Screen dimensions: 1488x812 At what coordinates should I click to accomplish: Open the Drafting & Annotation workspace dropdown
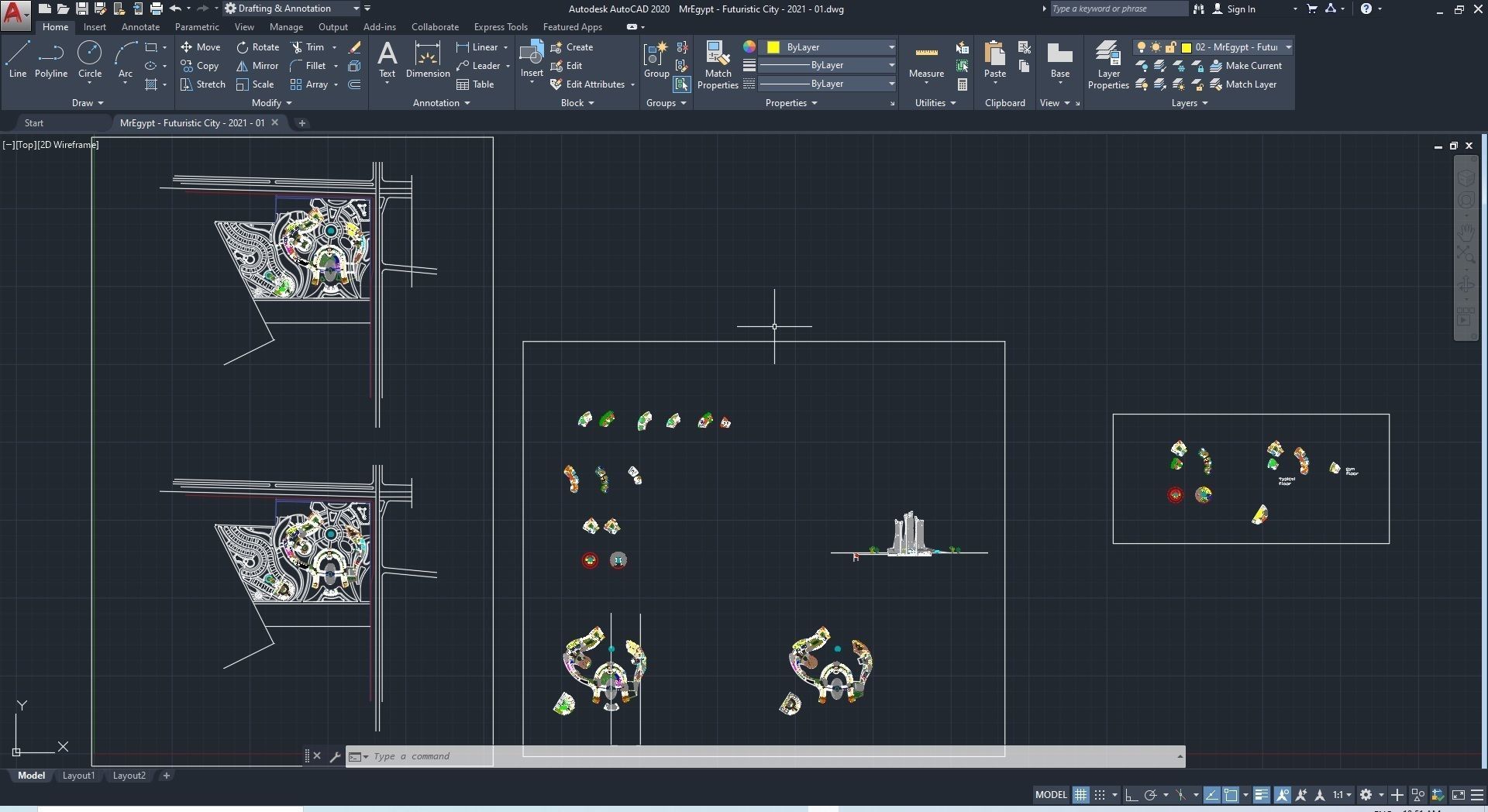(292, 9)
